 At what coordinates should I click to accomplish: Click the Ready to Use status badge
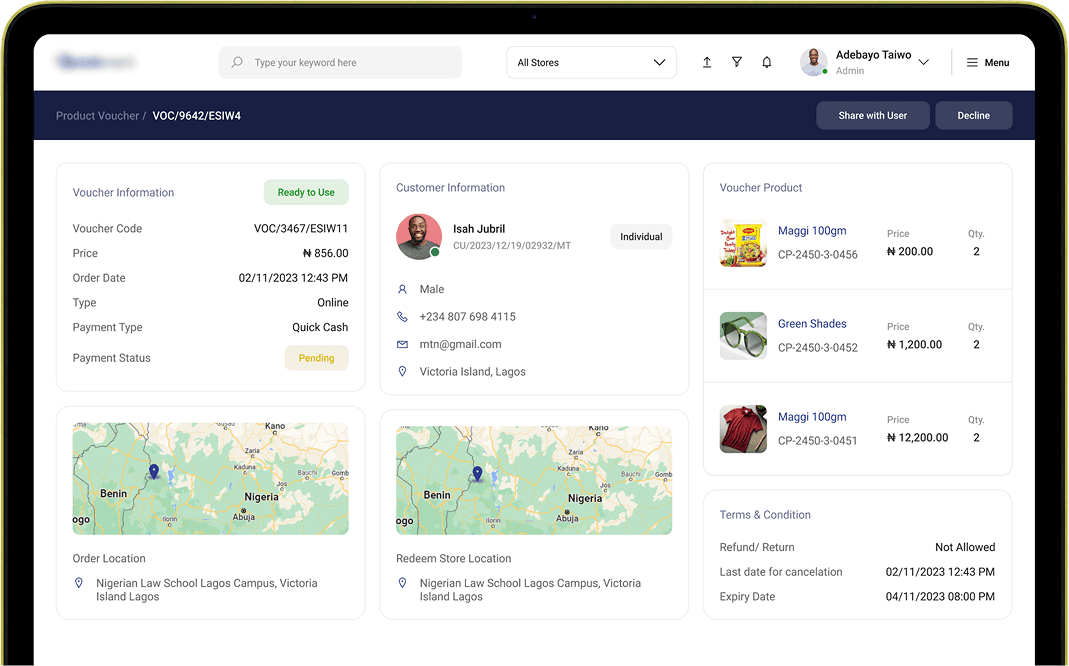point(306,192)
